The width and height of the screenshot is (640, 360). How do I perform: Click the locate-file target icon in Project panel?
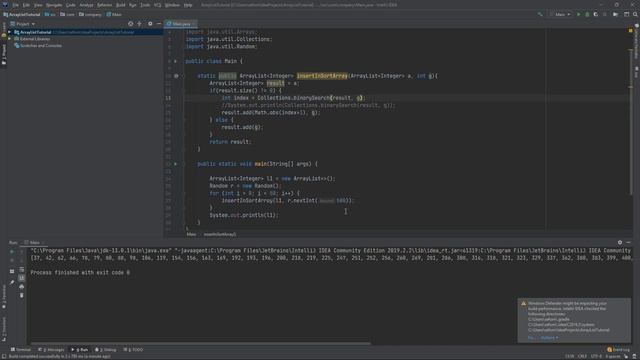click(x=131, y=24)
